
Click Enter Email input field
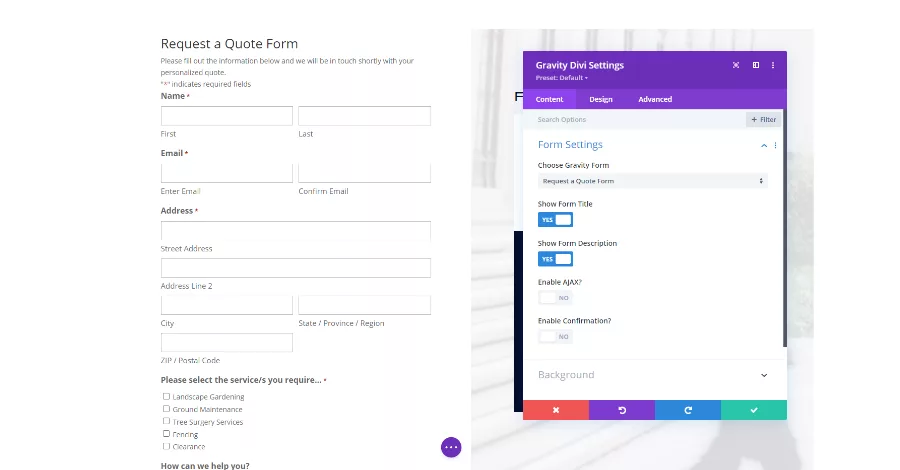pos(227,173)
